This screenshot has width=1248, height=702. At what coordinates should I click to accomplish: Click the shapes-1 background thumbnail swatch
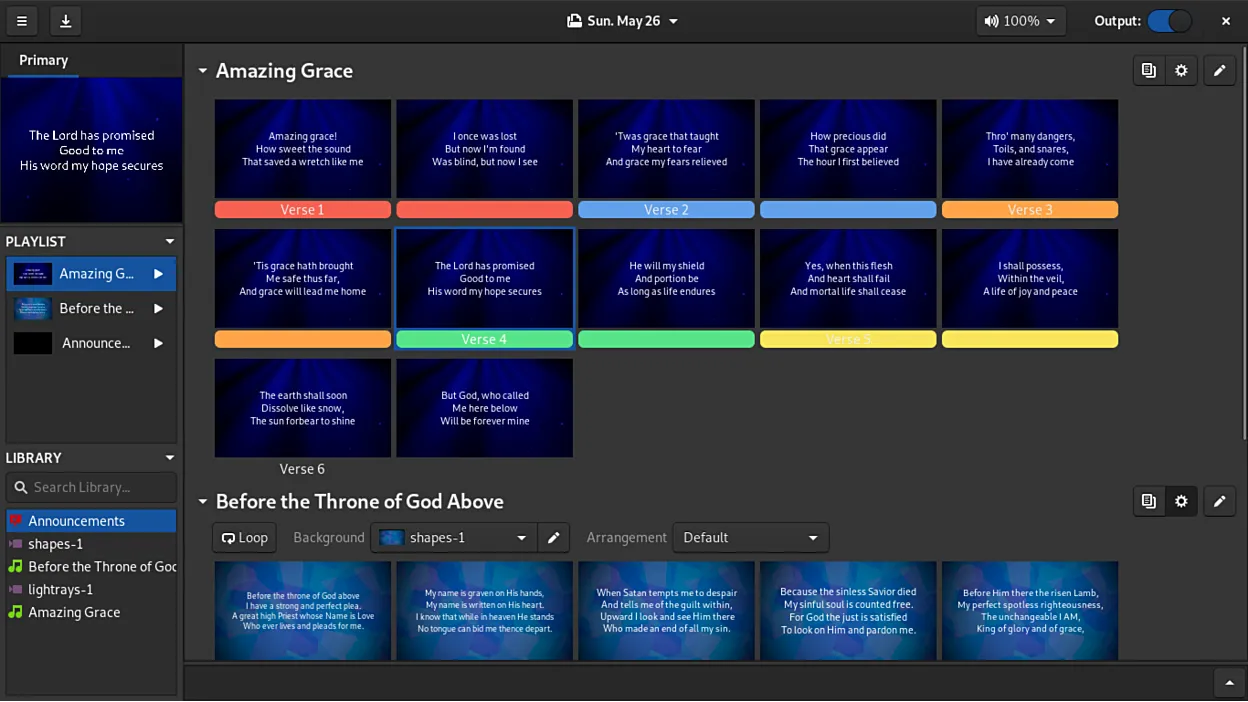(391, 537)
